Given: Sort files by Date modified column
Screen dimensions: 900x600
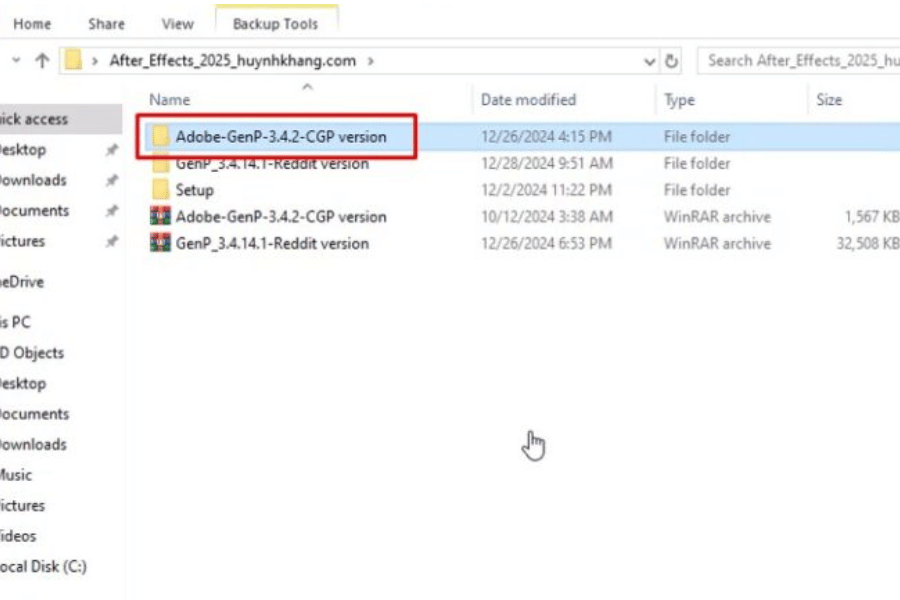Looking at the screenshot, I should pyautogui.click(x=528, y=100).
